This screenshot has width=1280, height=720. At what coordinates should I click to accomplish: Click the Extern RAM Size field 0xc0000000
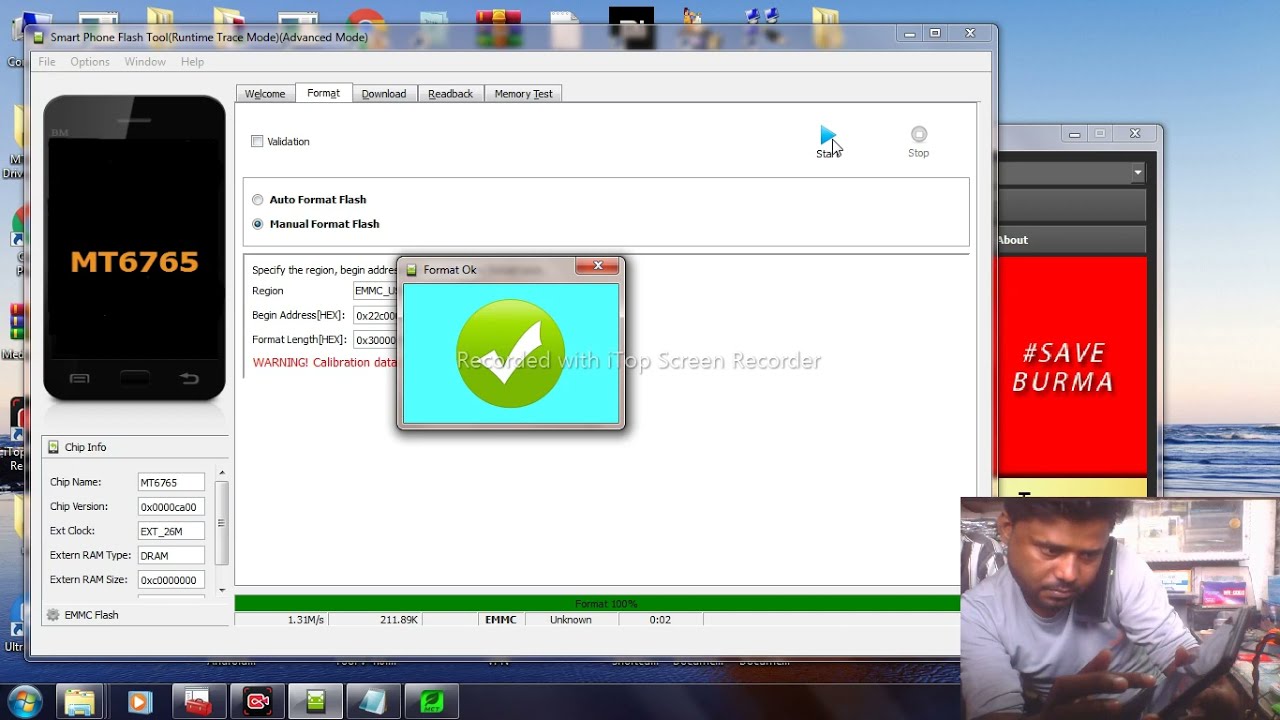point(171,580)
